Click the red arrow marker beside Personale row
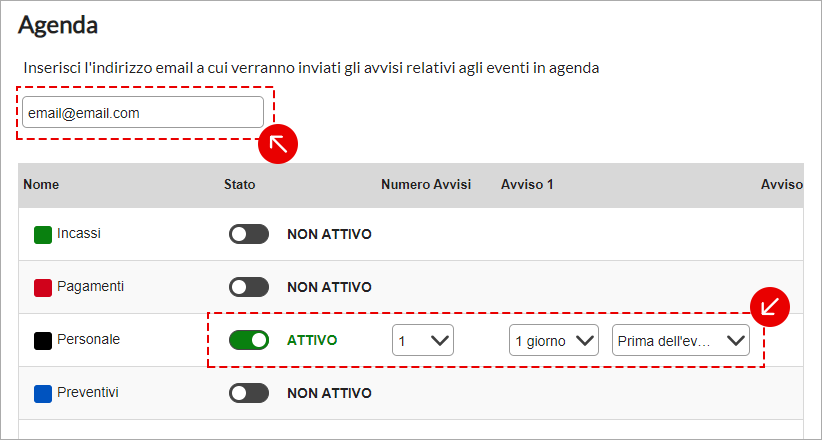822x440 pixels. [x=770, y=307]
